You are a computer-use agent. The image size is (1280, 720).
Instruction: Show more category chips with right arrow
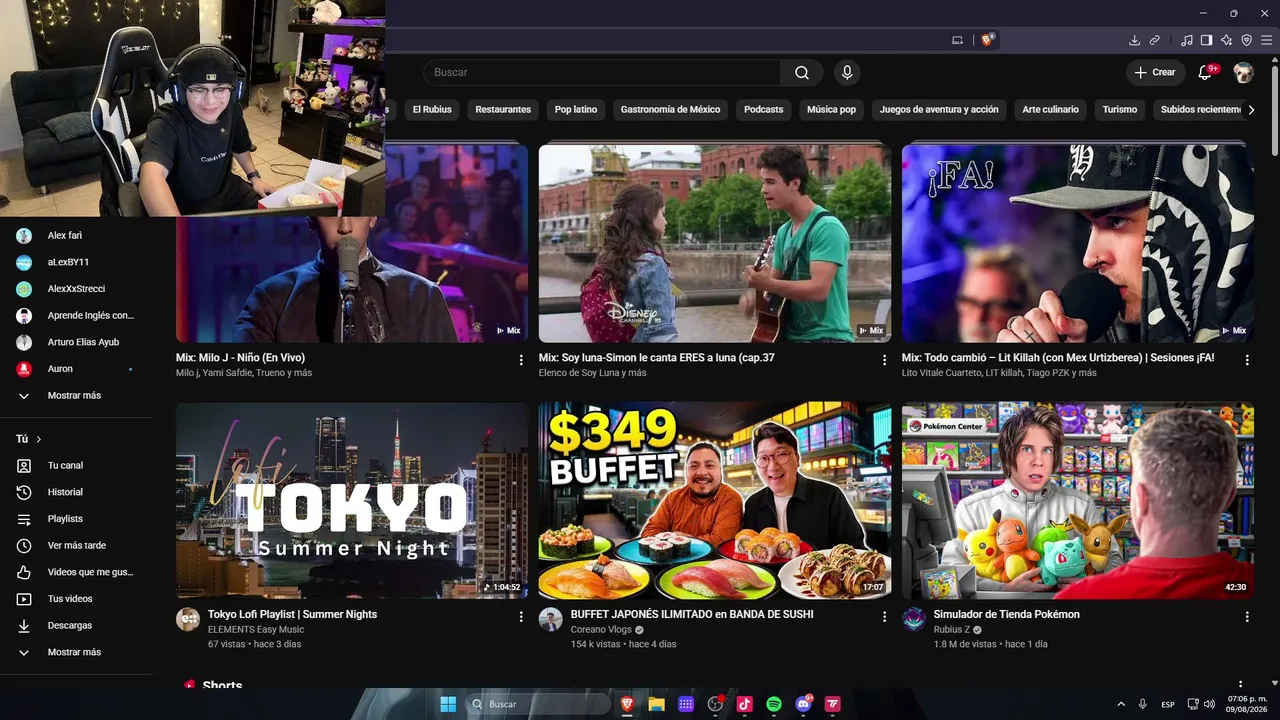(1251, 110)
